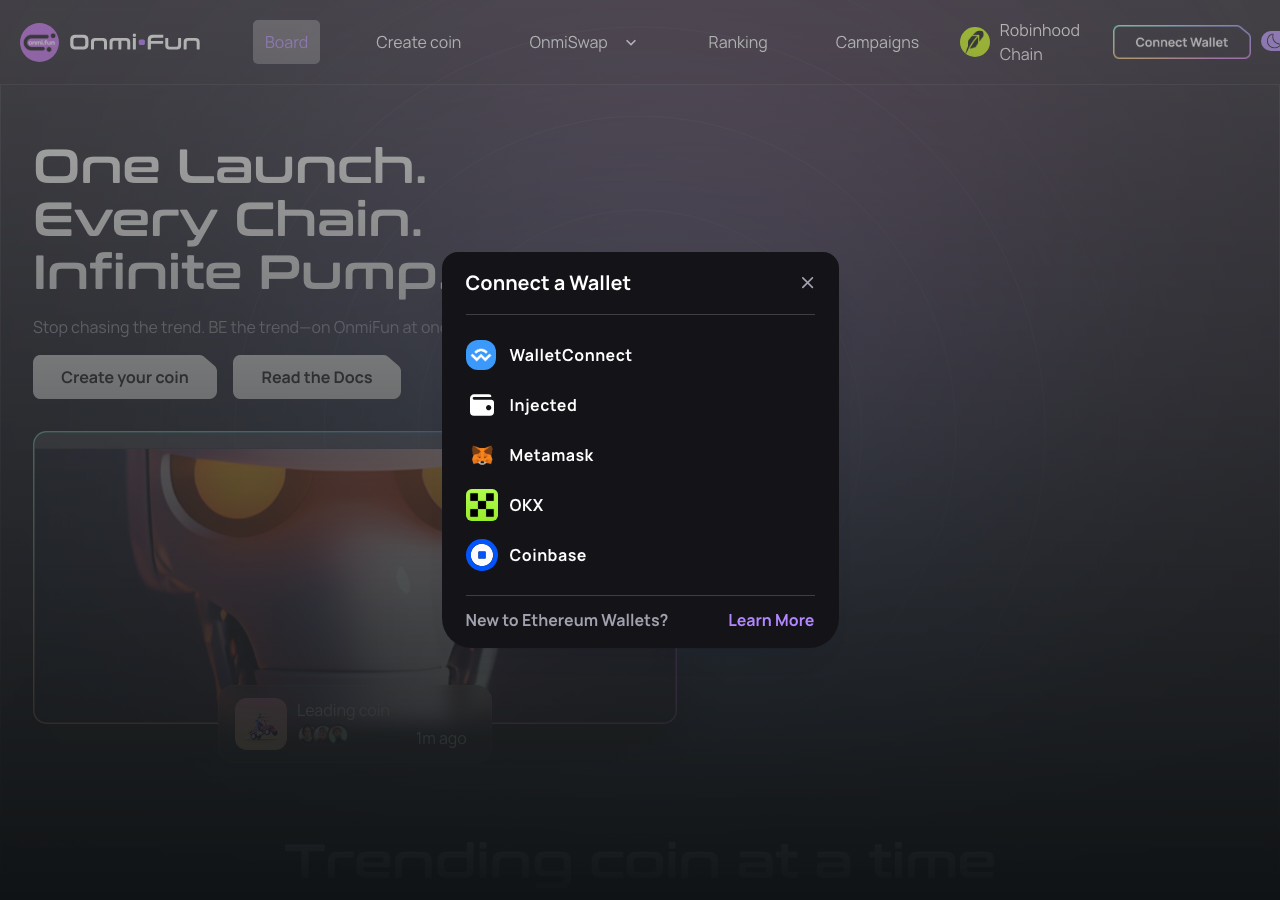Click the WalletConnect wallet icon

point(481,355)
